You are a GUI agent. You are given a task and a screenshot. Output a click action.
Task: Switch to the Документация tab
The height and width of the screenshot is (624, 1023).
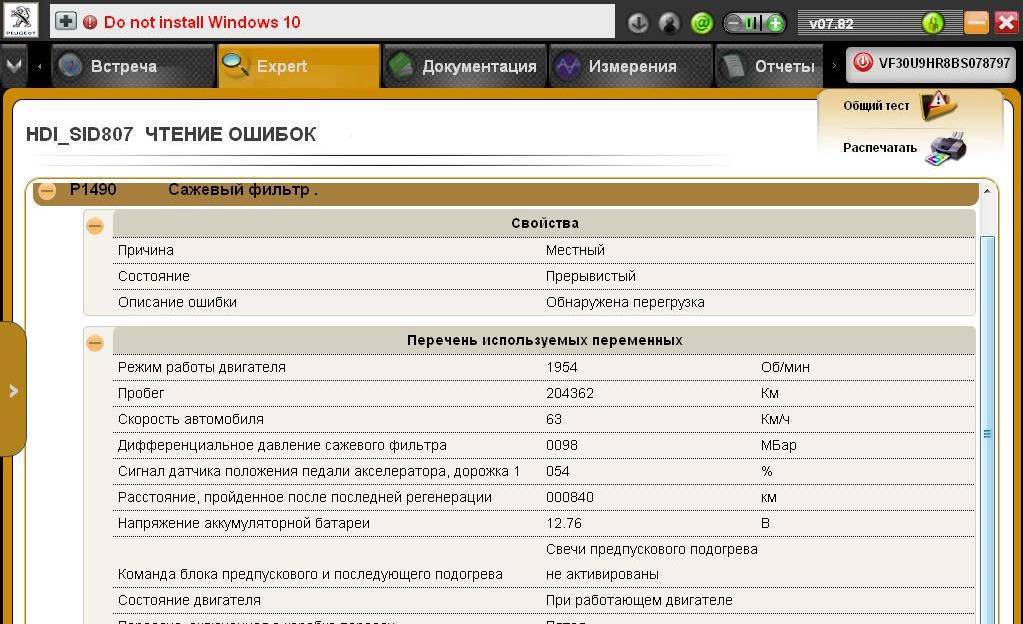tap(464, 67)
